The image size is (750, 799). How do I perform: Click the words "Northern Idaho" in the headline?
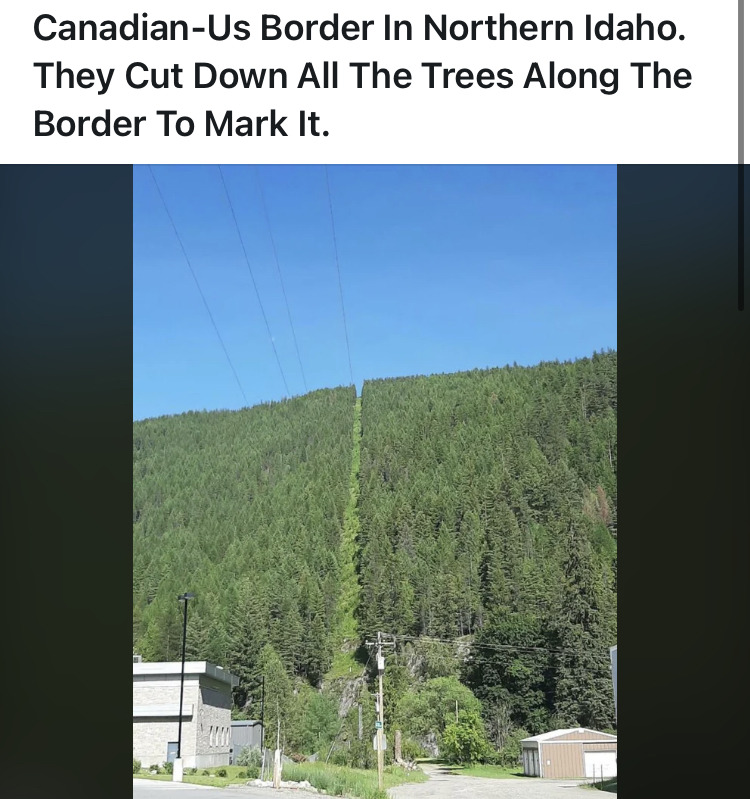click(x=554, y=28)
